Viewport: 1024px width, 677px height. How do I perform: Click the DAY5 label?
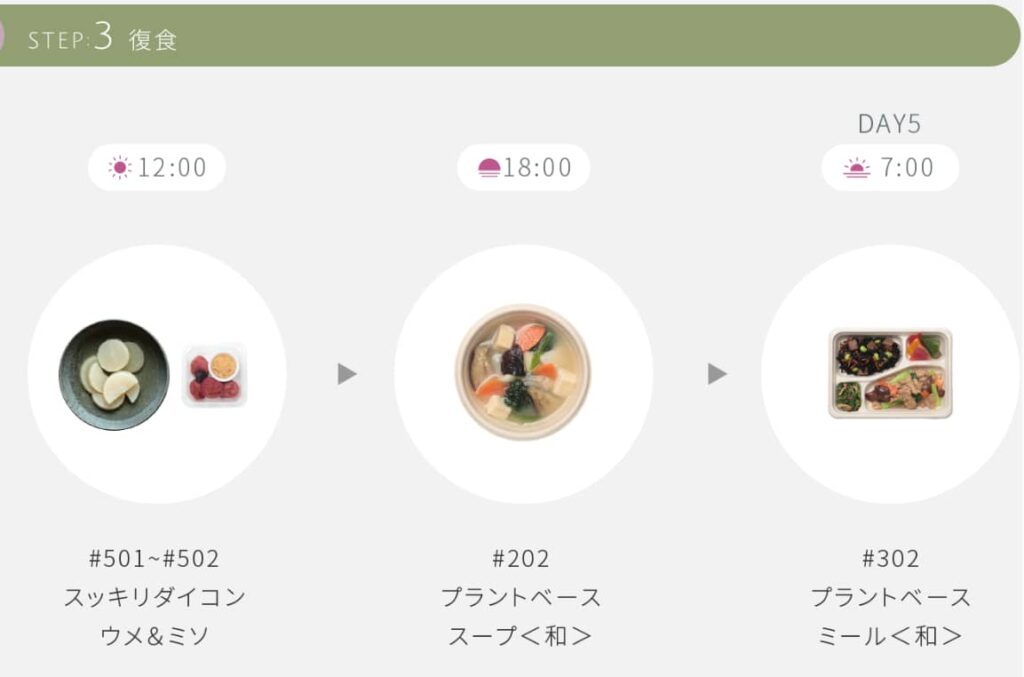889,124
